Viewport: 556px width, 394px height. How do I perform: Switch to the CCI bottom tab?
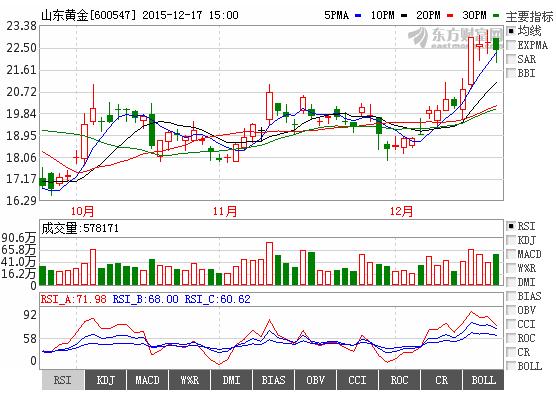357,380
